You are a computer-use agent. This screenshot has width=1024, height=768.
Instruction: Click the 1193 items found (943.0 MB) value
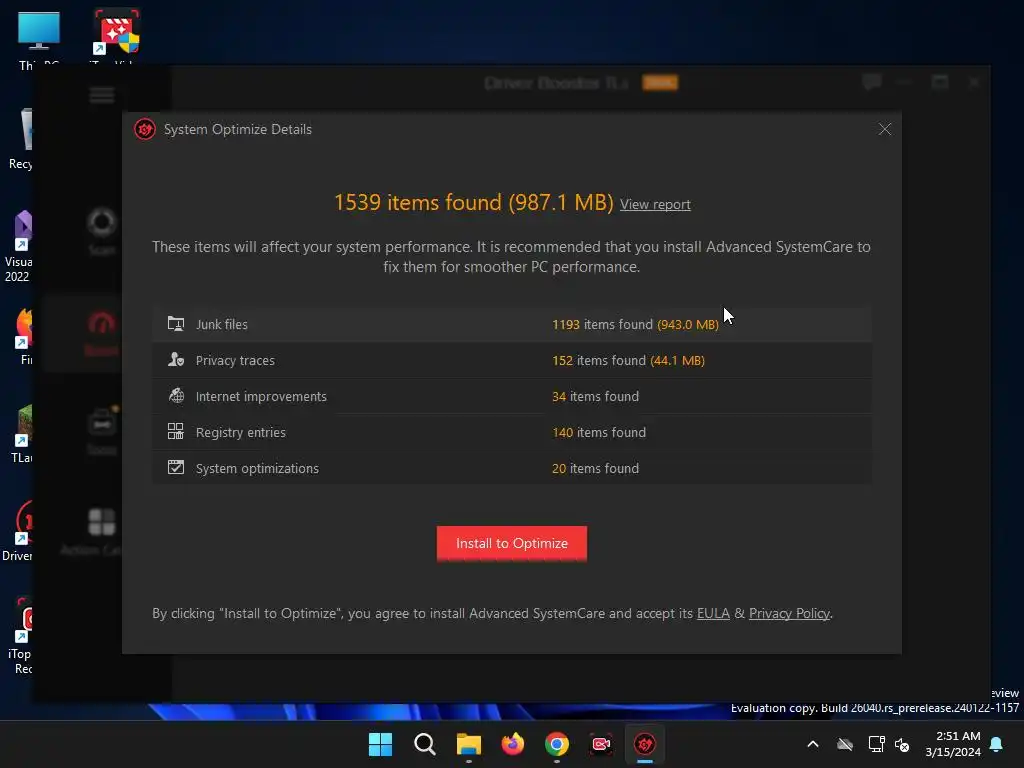coord(635,325)
